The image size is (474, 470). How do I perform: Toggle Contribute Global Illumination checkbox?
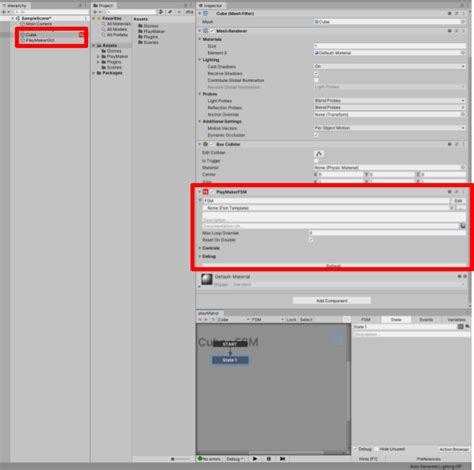316,80
